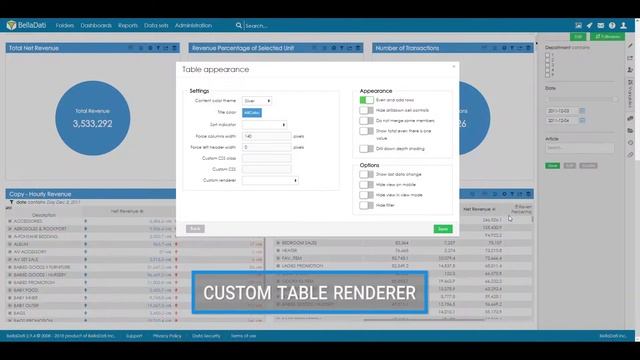Click the Article search field in filter panel
640x360 pixels.
[x=580, y=148]
